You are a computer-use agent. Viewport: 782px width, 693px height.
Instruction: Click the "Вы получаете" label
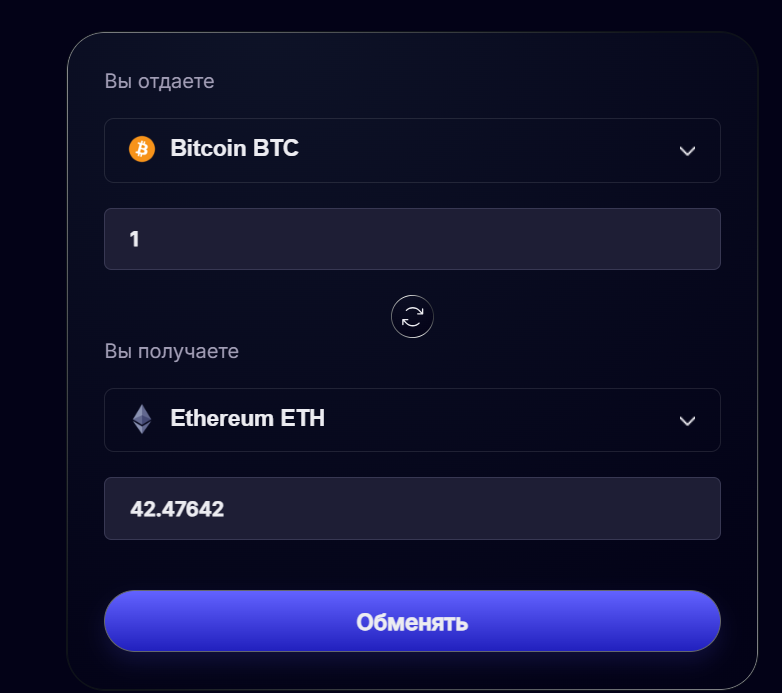pos(172,351)
